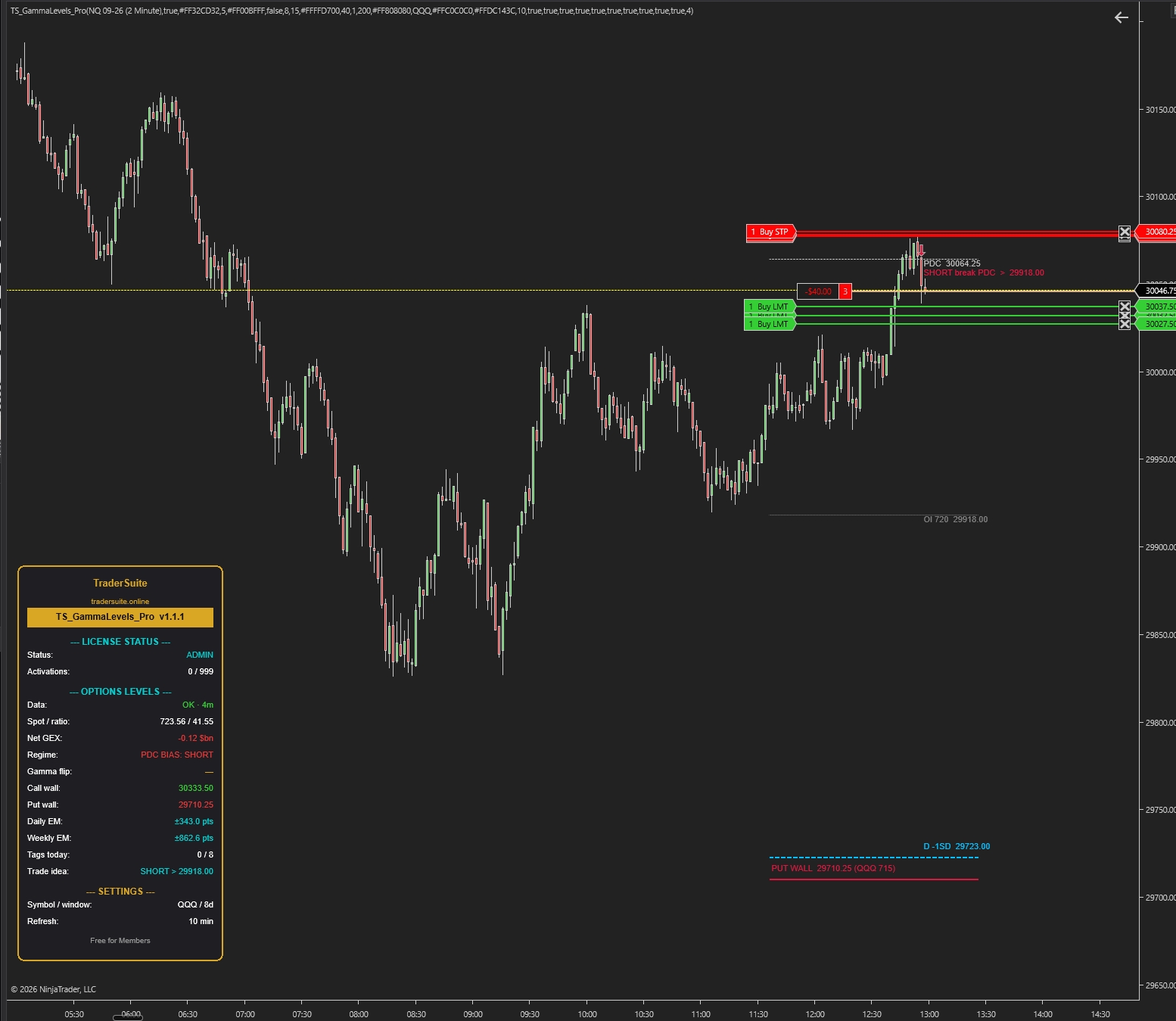
Task: Click the 'PDC 30064.25' chart label
Action: coord(951,263)
